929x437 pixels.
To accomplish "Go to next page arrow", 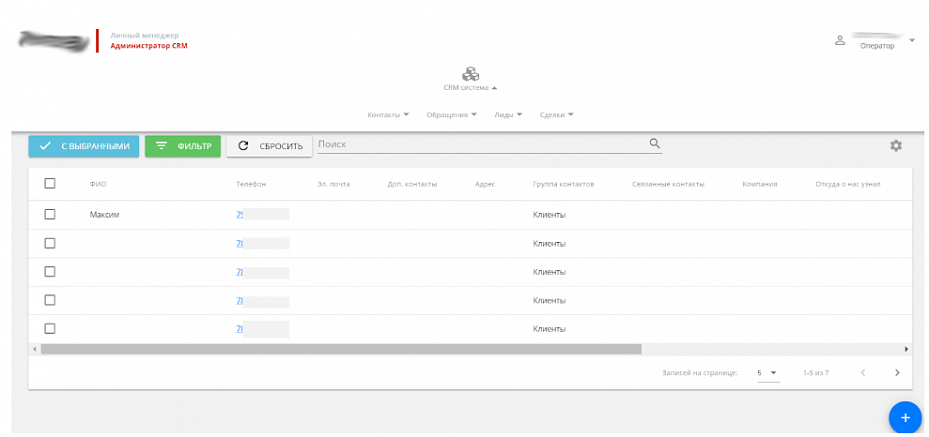I will click(897, 373).
